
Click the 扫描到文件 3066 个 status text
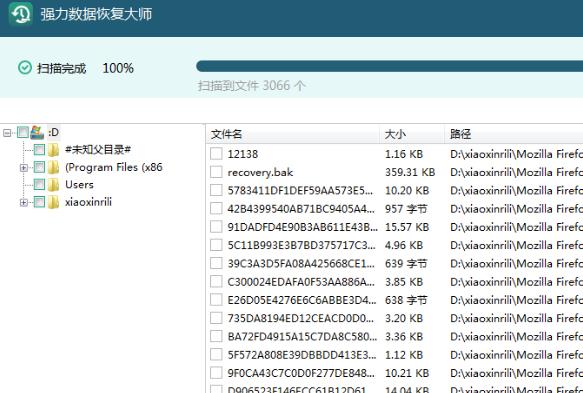point(252,86)
